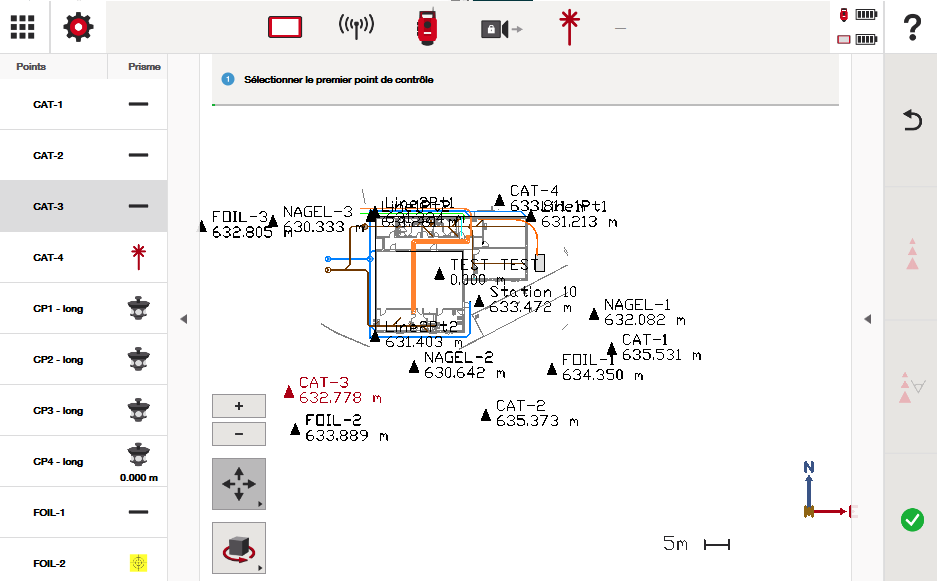Open the pan move tool dropdown
Screen dimensions: 937x581
point(239,485)
